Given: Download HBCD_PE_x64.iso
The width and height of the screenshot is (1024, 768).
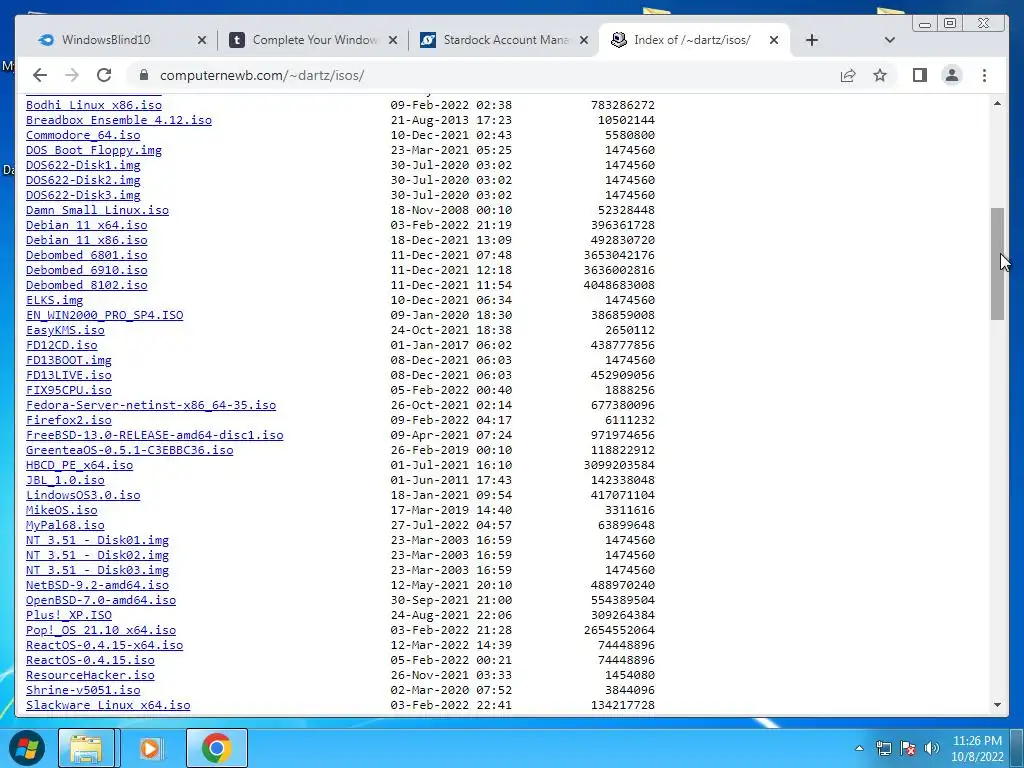Looking at the screenshot, I should click(x=80, y=465).
